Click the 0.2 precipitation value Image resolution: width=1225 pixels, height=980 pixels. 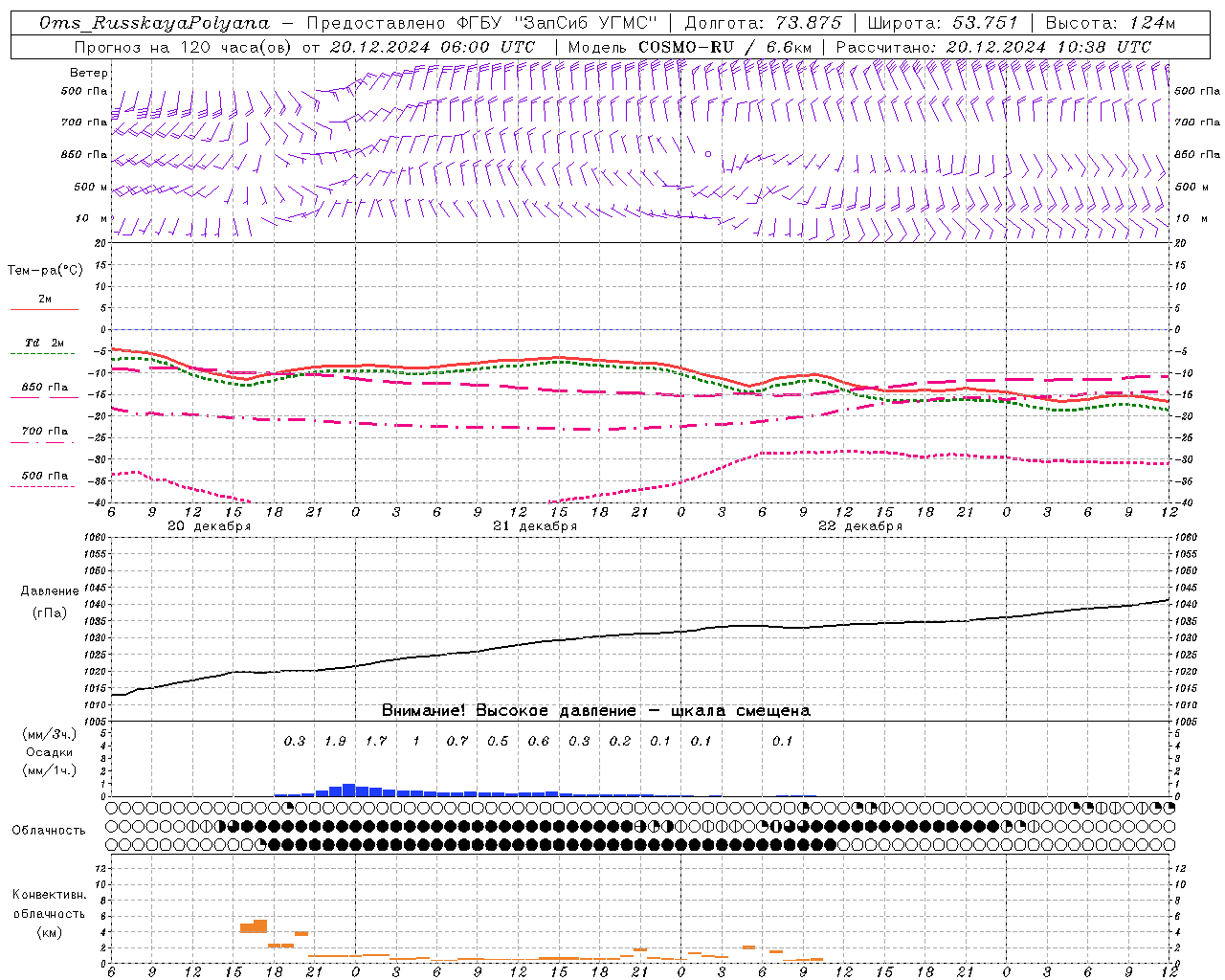point(620,741)
